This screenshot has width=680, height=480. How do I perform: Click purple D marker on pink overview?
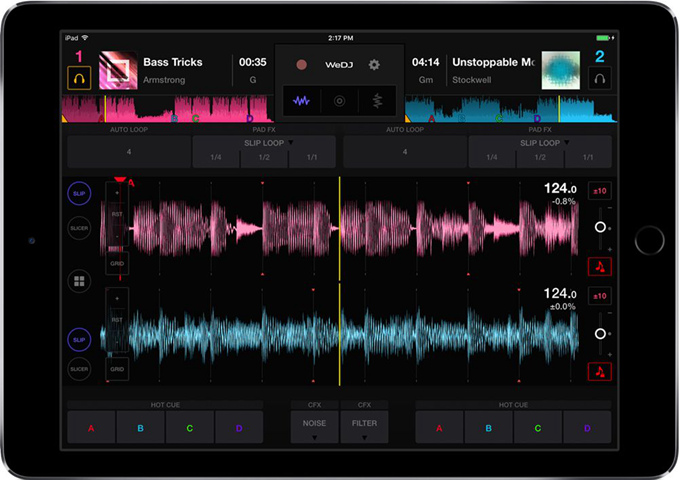250,118
